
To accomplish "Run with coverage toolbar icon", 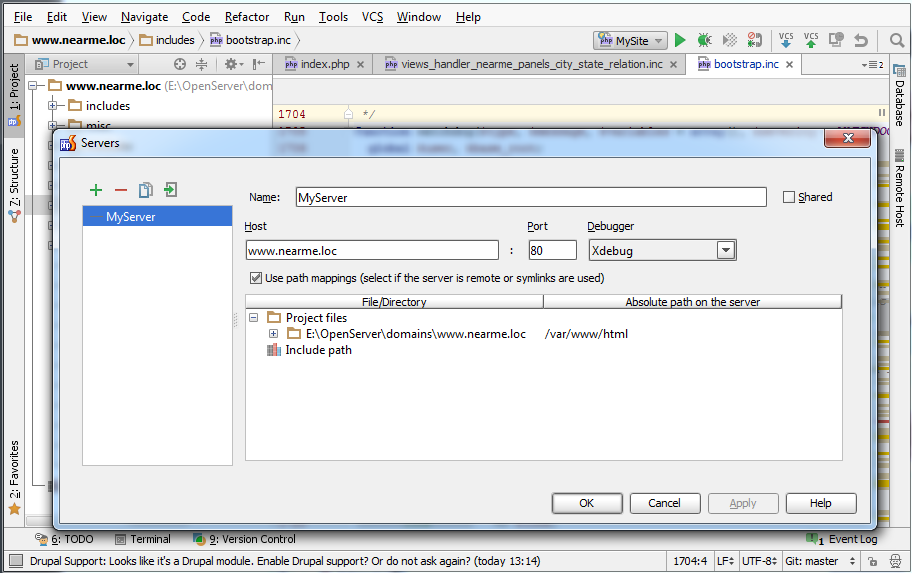I will click(729, 40).
